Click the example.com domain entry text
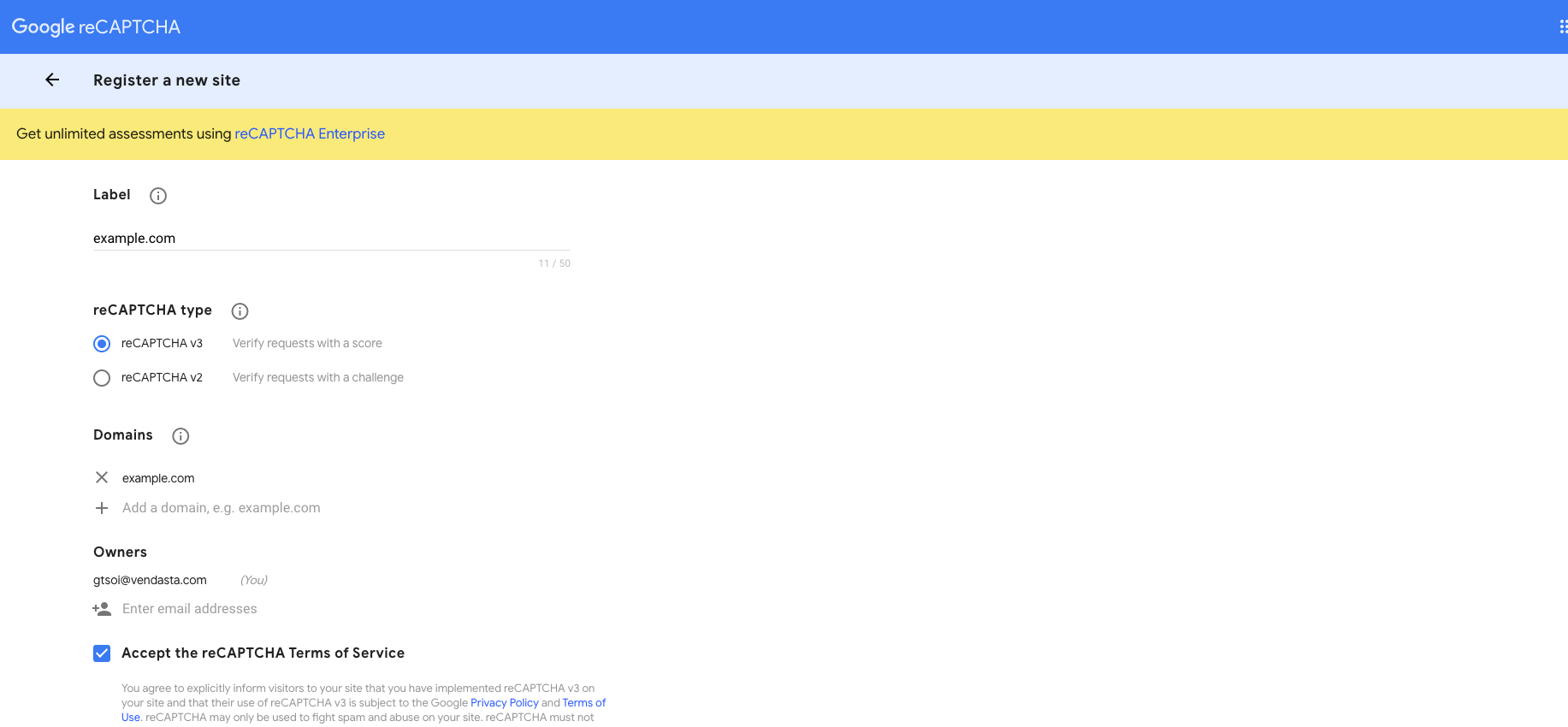 tap(158, 478)
